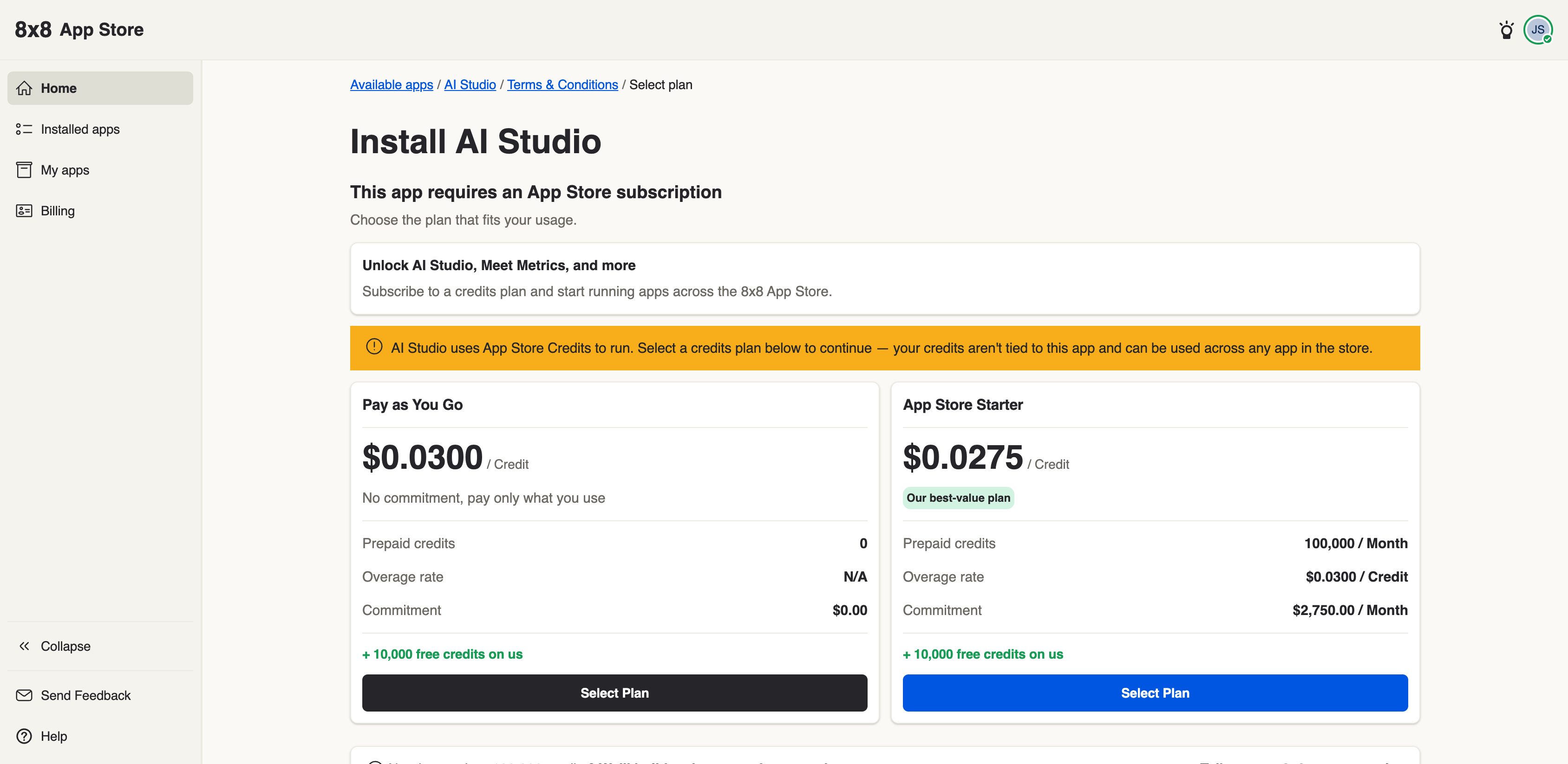Click 'Choose the plan that fits your usage.'

[x=463, y=220]
